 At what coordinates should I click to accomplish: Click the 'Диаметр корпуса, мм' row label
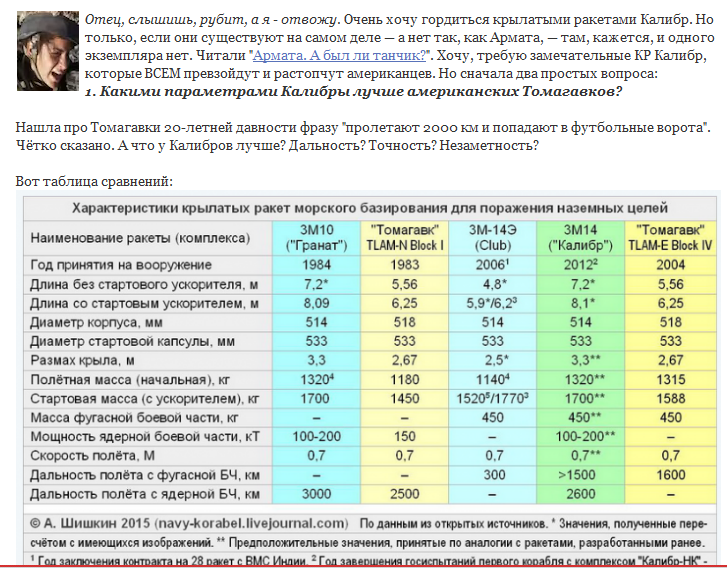tap(105, 322)
